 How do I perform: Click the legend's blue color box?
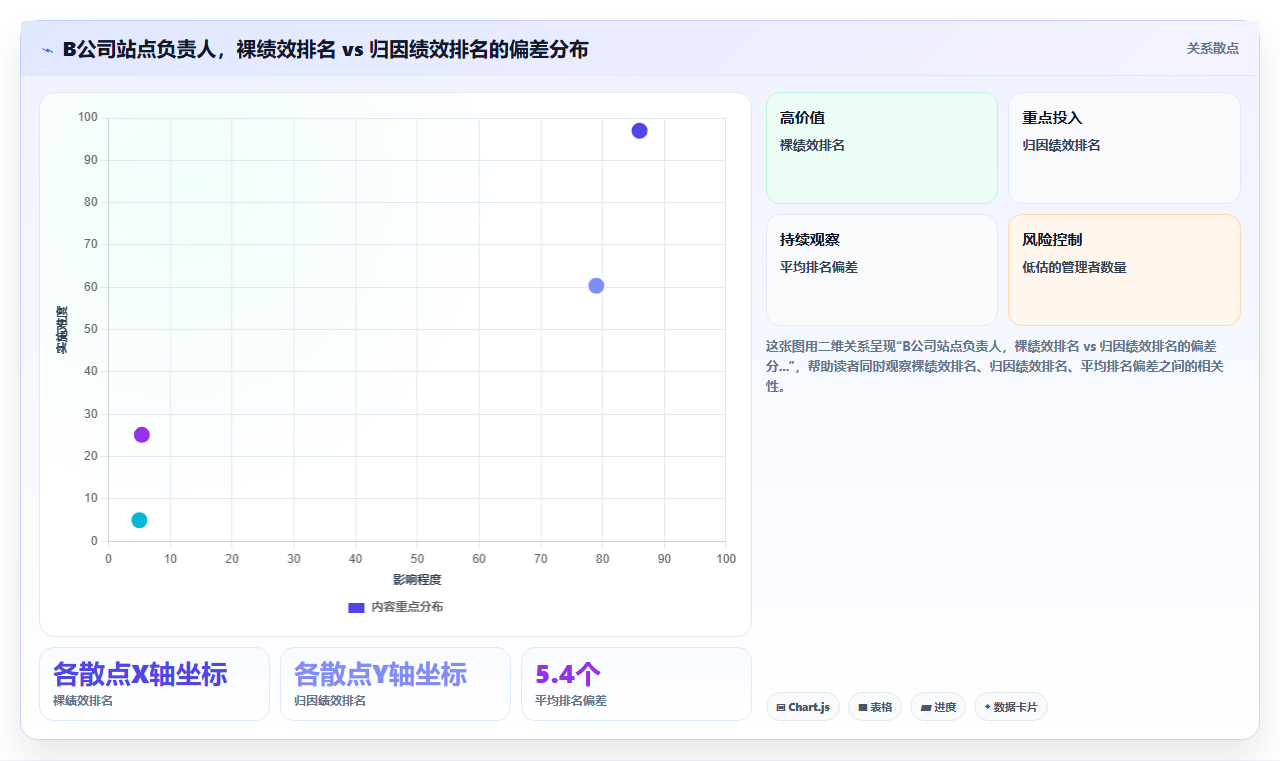pyautogui.click(x=356, y=607)
